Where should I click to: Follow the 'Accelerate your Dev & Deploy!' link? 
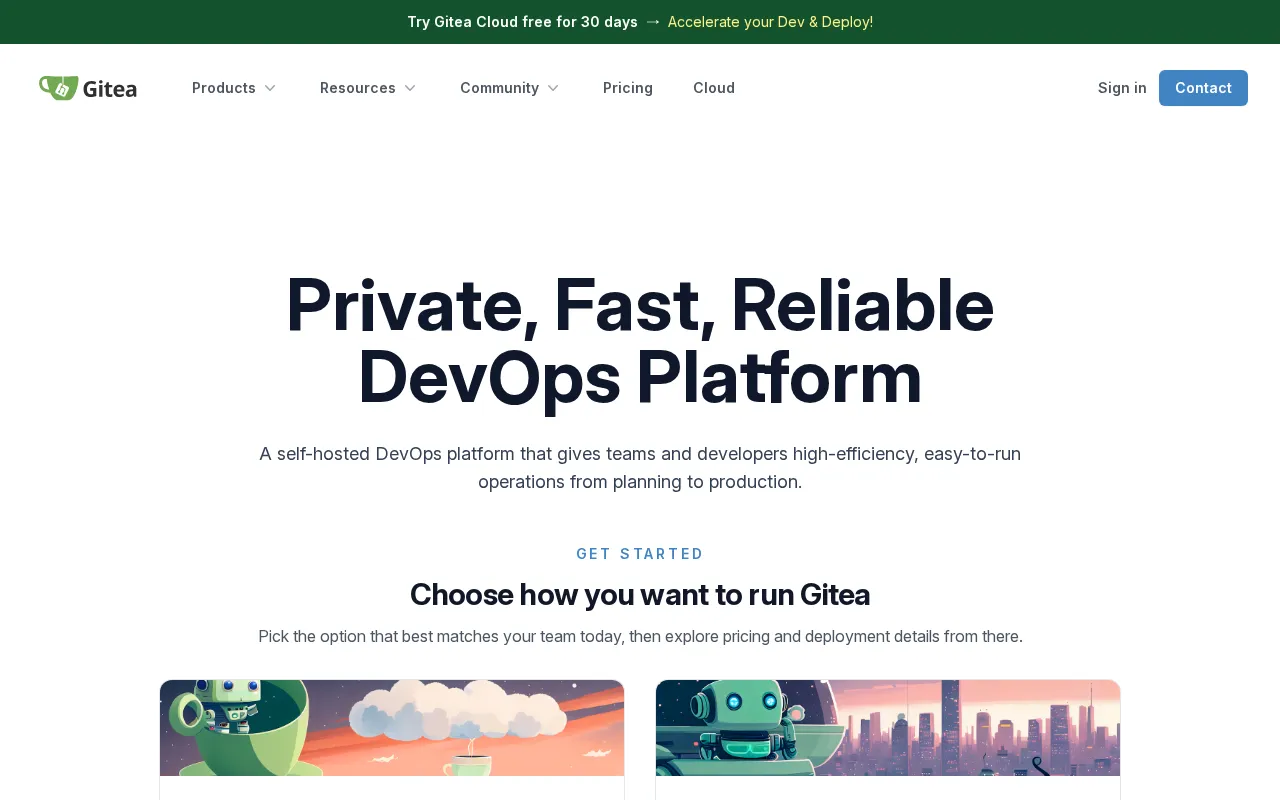coord(770,22)
